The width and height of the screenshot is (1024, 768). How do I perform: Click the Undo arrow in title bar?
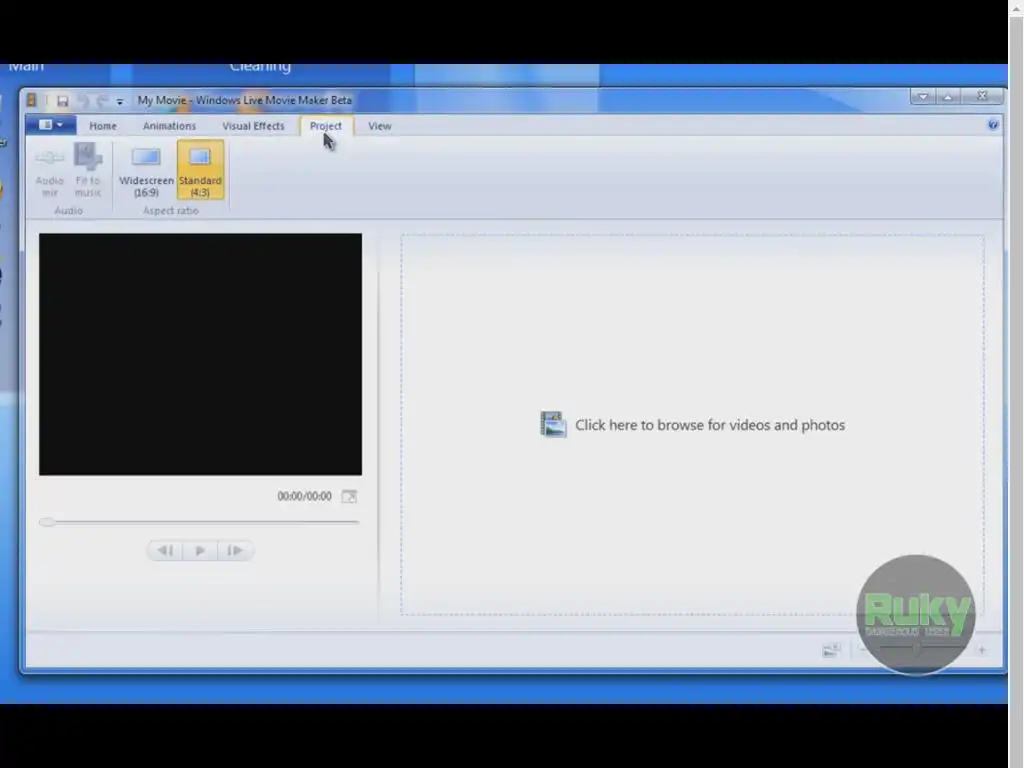(83, 101)
